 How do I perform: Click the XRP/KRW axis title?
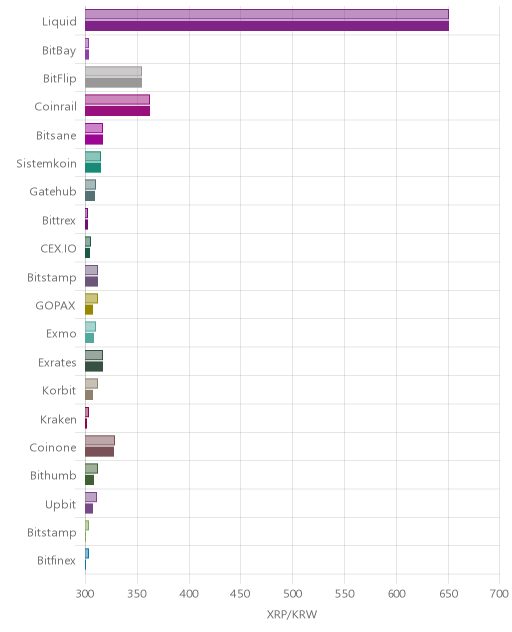pos(292,614)
